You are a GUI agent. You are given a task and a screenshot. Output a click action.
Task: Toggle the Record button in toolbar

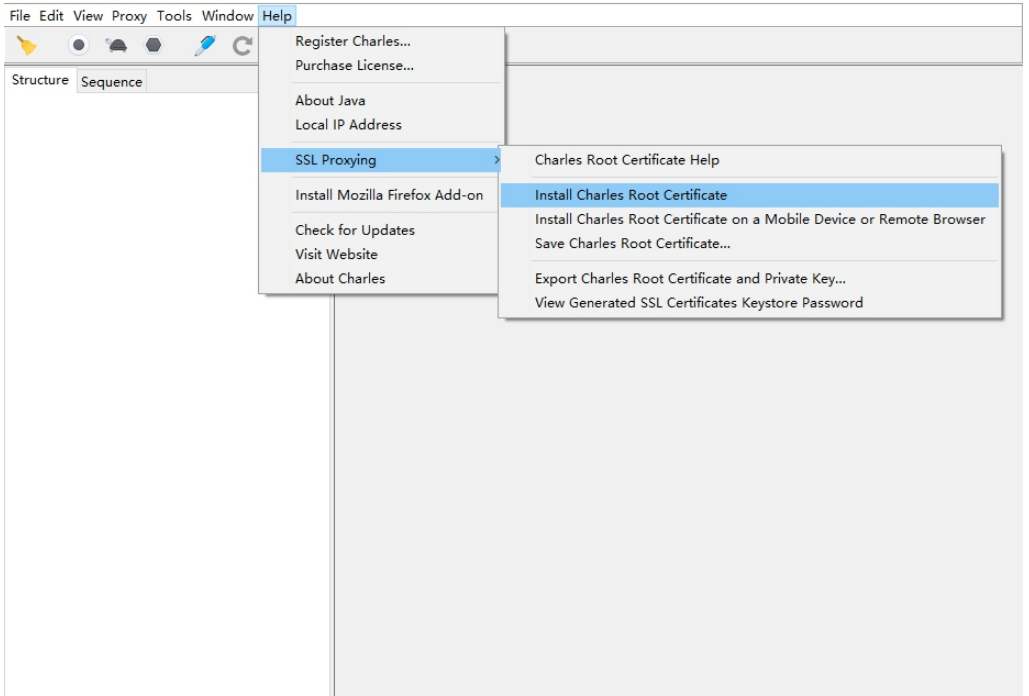click(79, 45)
